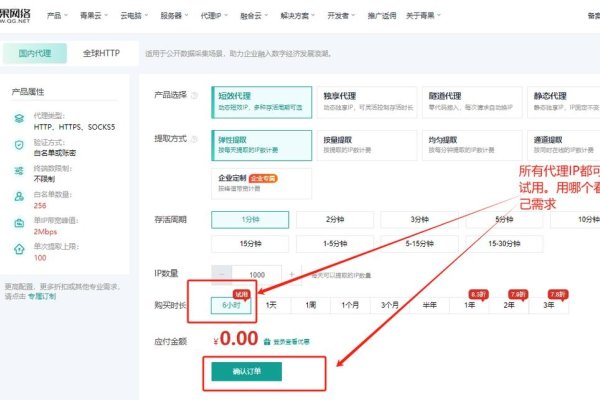600x400 pixels.
Task: Click the 不限制 value under 终端数限制
Action: 44,179
